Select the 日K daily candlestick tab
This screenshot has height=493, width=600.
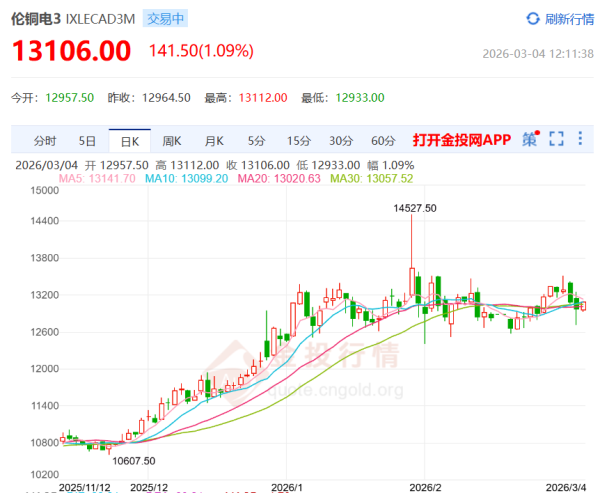coord(130,142)
